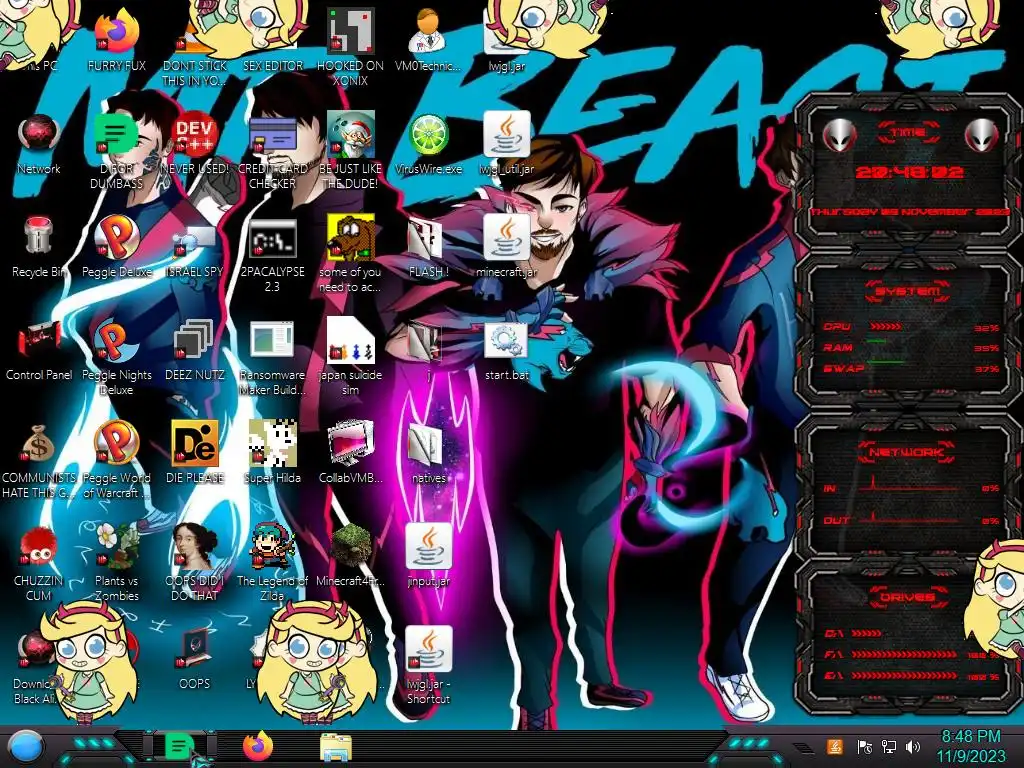Viewport: 1024px width, 768px height.
Task: Click the Java tray icon
Action: tap(835, 746)
